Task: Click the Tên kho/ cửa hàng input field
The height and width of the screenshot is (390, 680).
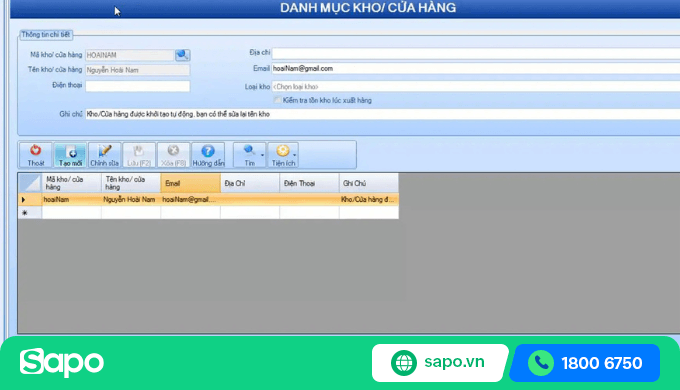Action: tap(137, 70)
